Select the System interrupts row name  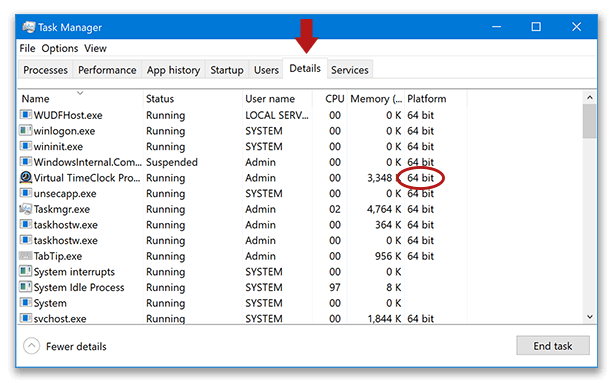point(74,272)
